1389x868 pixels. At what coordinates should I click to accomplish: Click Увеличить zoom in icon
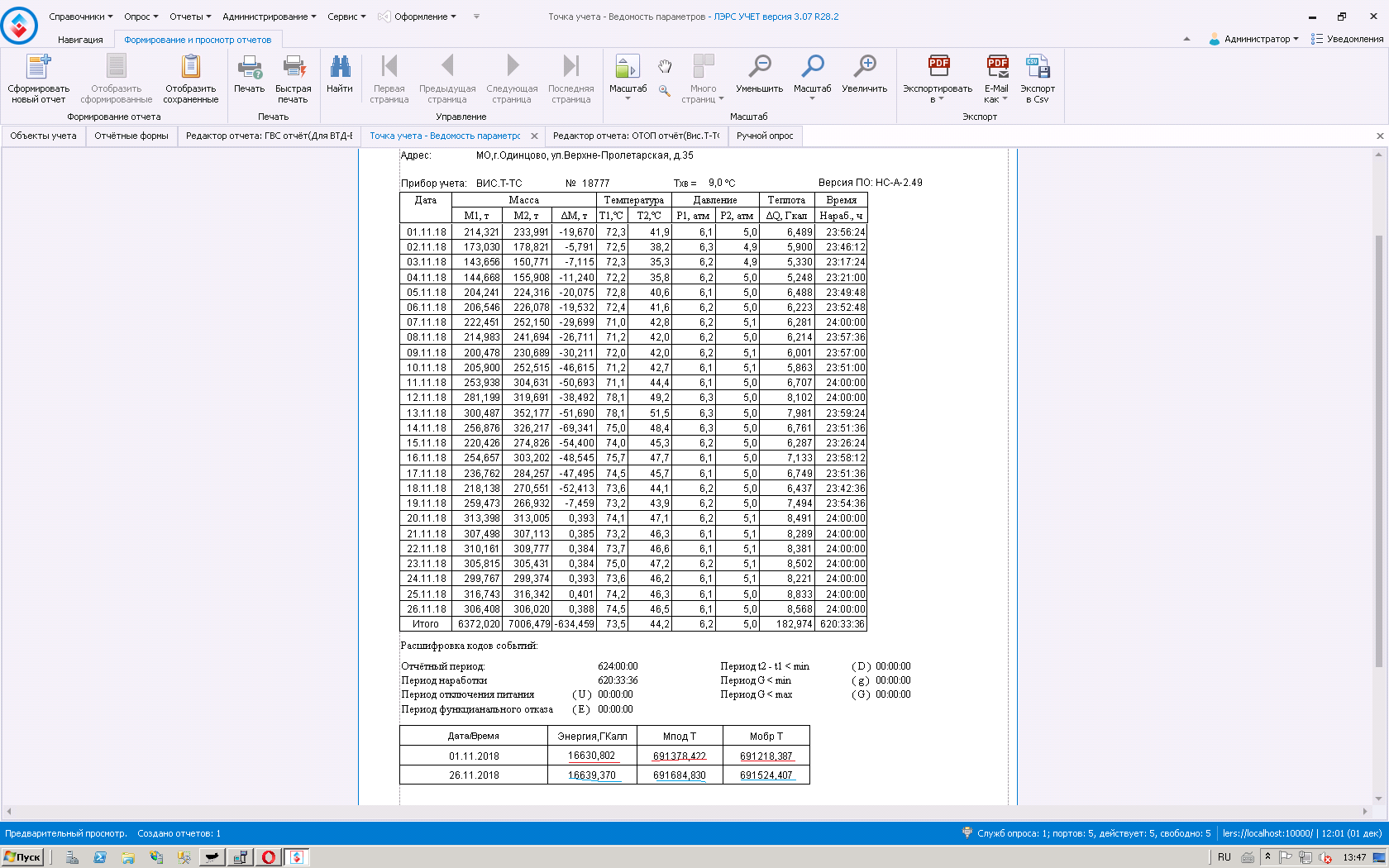tap(865, 67)
